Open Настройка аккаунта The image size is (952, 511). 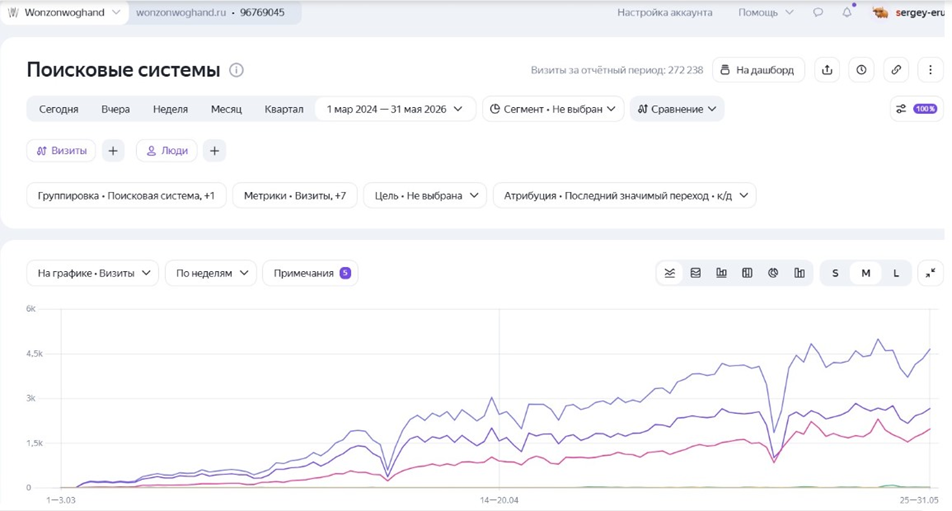665,12
